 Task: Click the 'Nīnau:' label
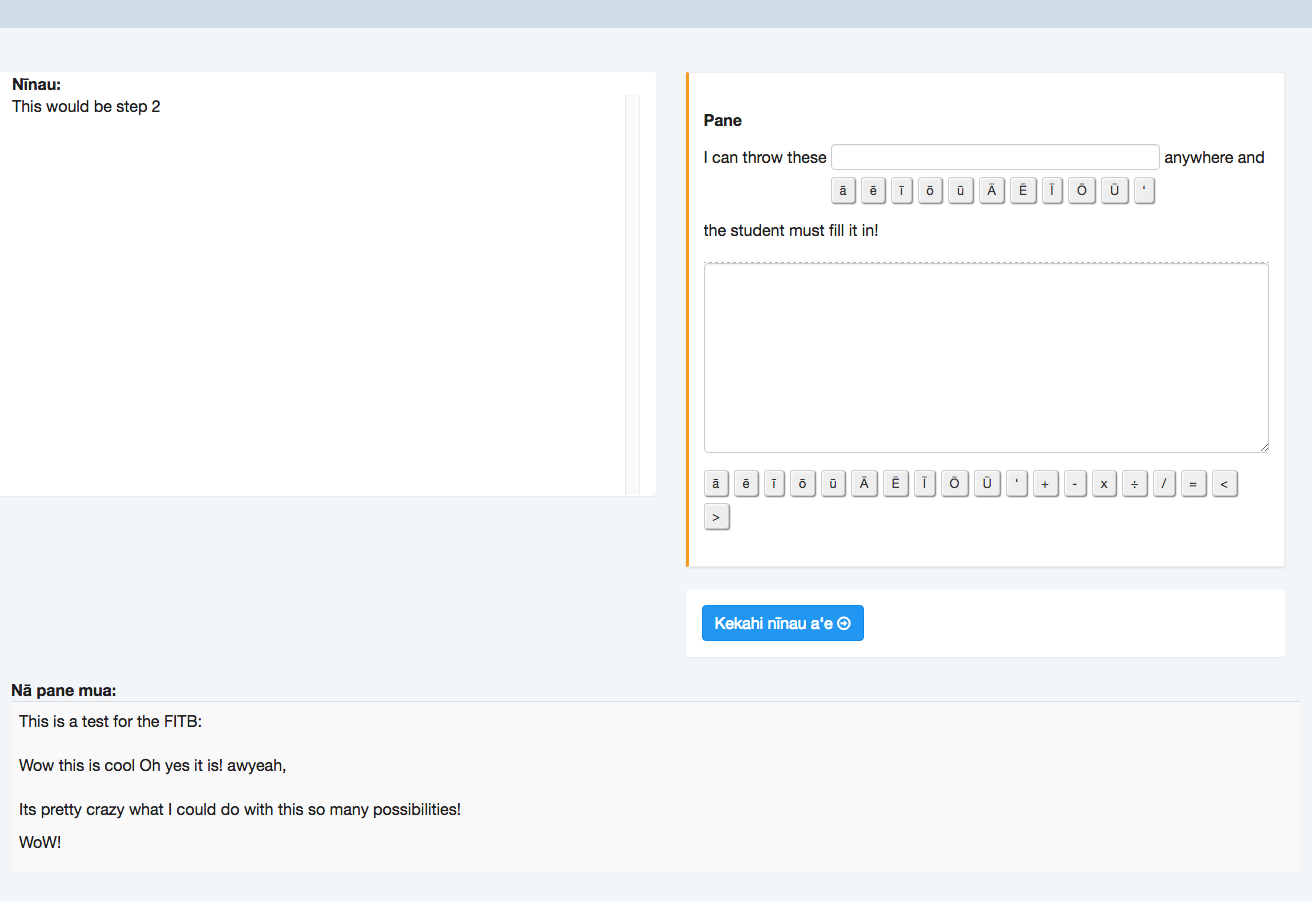coord(36,85)
